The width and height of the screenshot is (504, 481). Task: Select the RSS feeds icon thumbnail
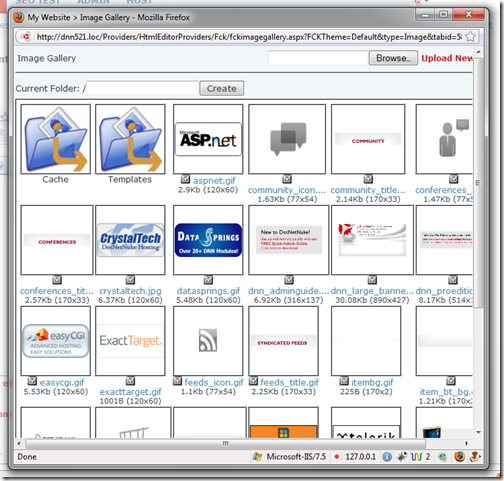coord(208,341)
